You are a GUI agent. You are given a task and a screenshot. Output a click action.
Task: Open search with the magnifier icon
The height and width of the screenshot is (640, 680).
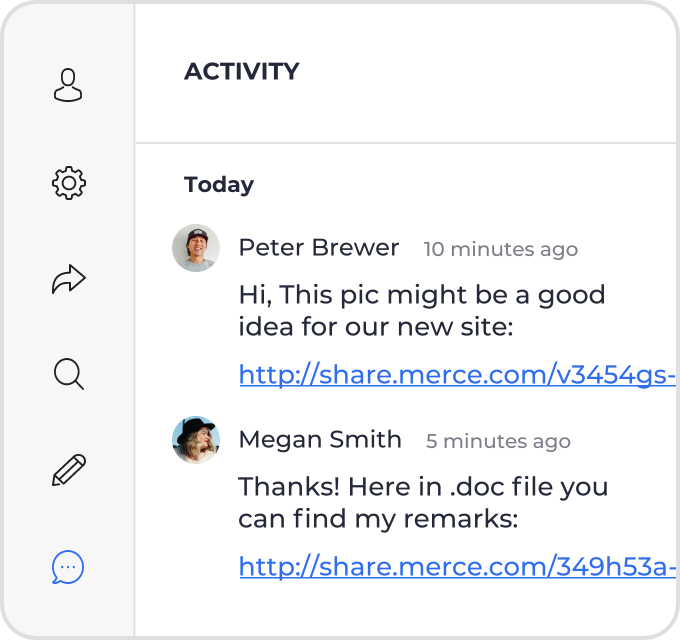[69, 374]
